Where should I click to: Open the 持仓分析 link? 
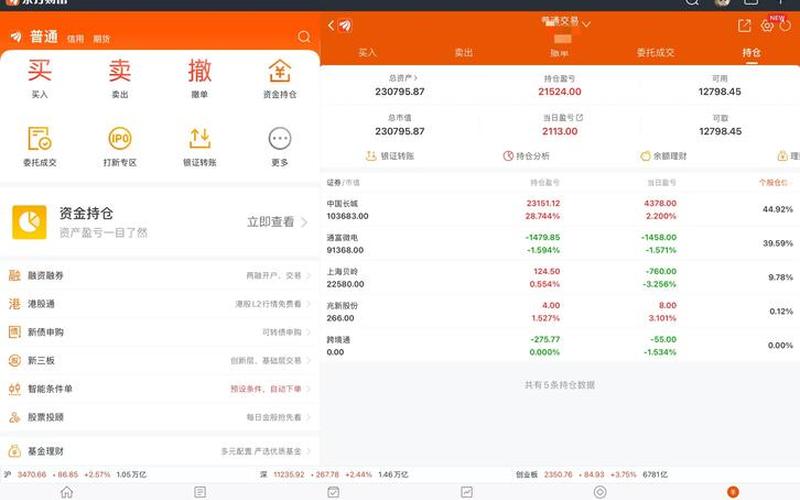(526, 156)
